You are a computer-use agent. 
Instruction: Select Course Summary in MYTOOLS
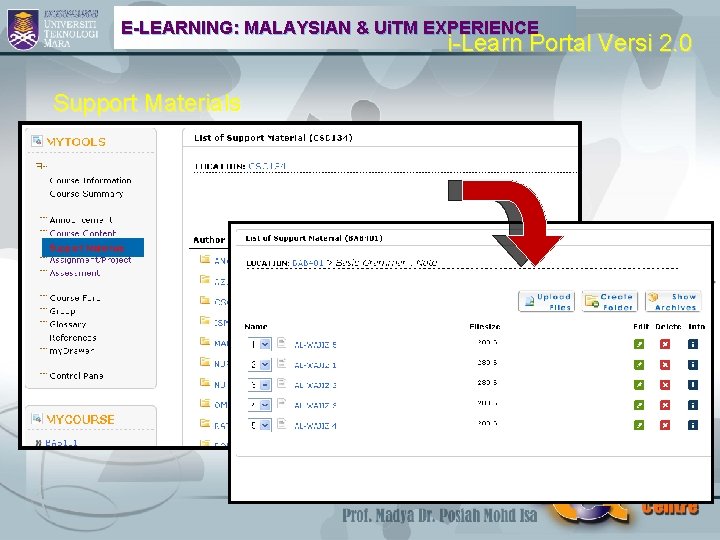click(86, 194)
